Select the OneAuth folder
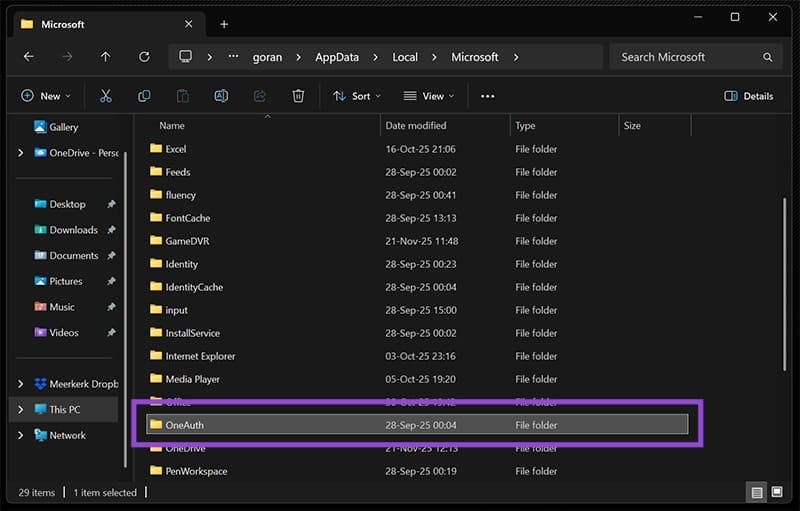The image size is (800, 511). tap(417, 425)
